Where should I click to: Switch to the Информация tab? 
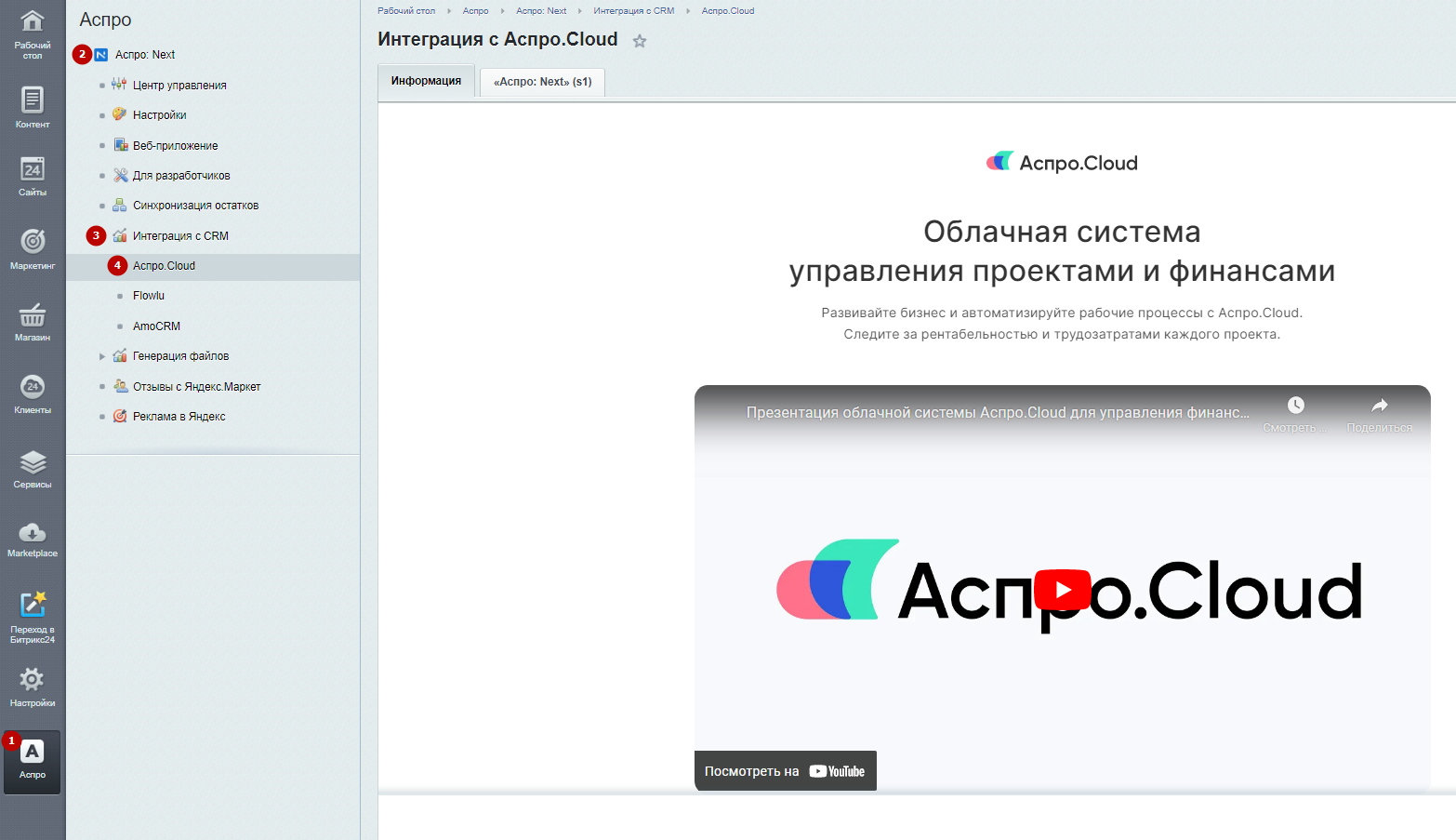tap(426, 81)
